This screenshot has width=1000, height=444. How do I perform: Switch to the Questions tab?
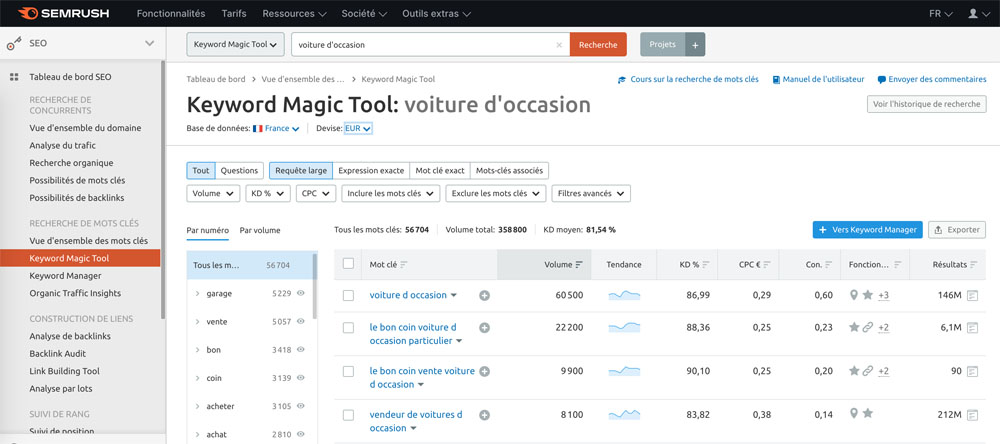tap(239, 171)
